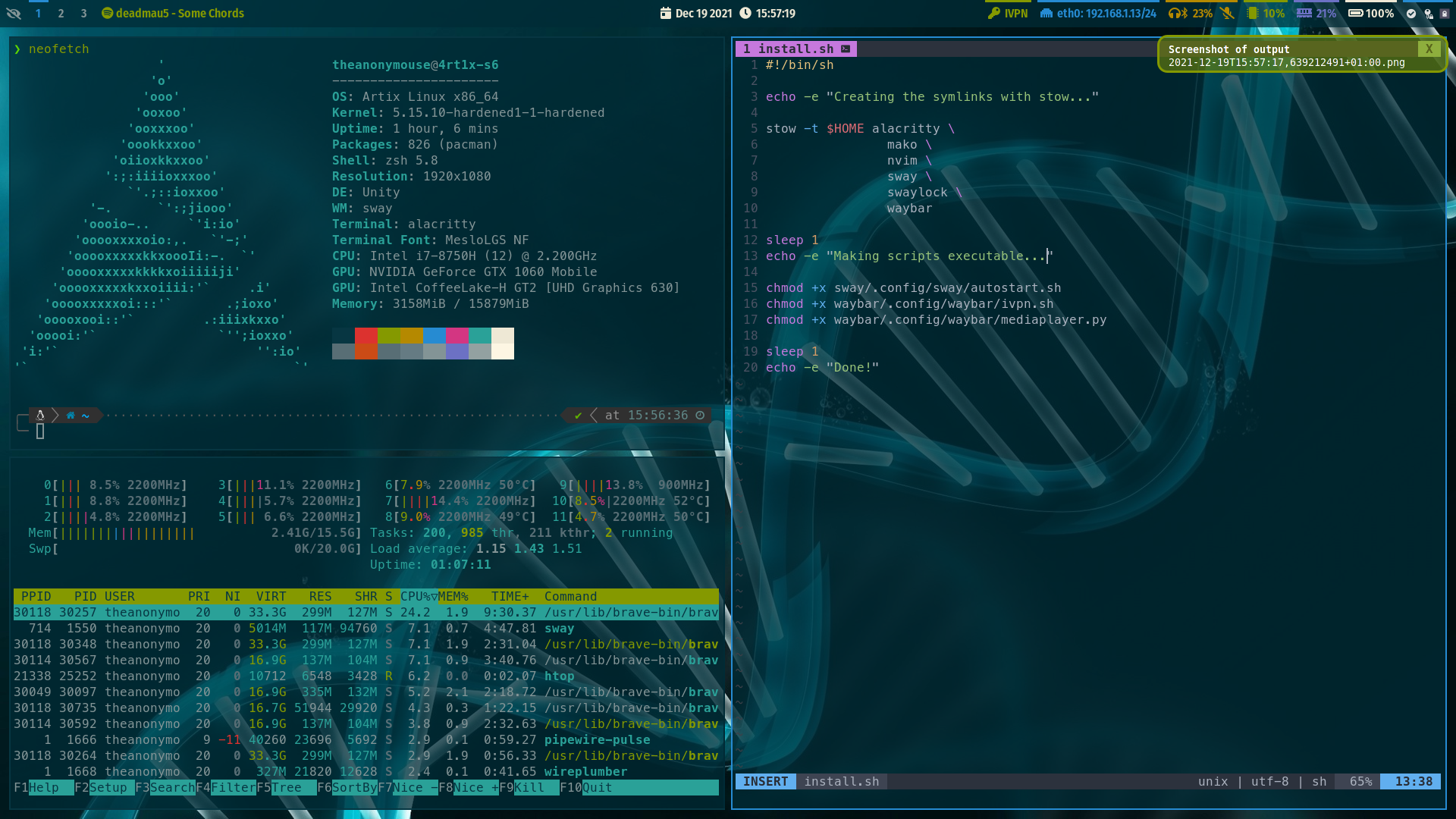Select the sway process row in htop
This screenshot has height=819, width=1456.
366,628
